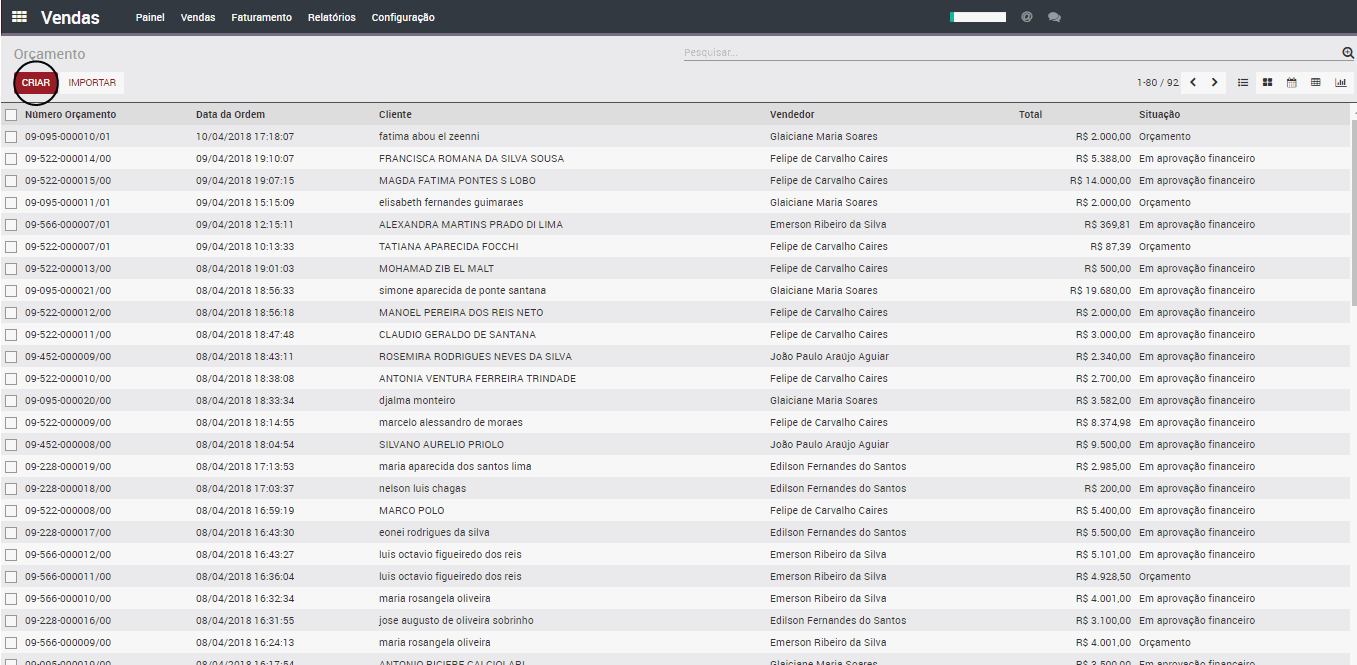
Task: Switch to list view
Action: 1243,83
